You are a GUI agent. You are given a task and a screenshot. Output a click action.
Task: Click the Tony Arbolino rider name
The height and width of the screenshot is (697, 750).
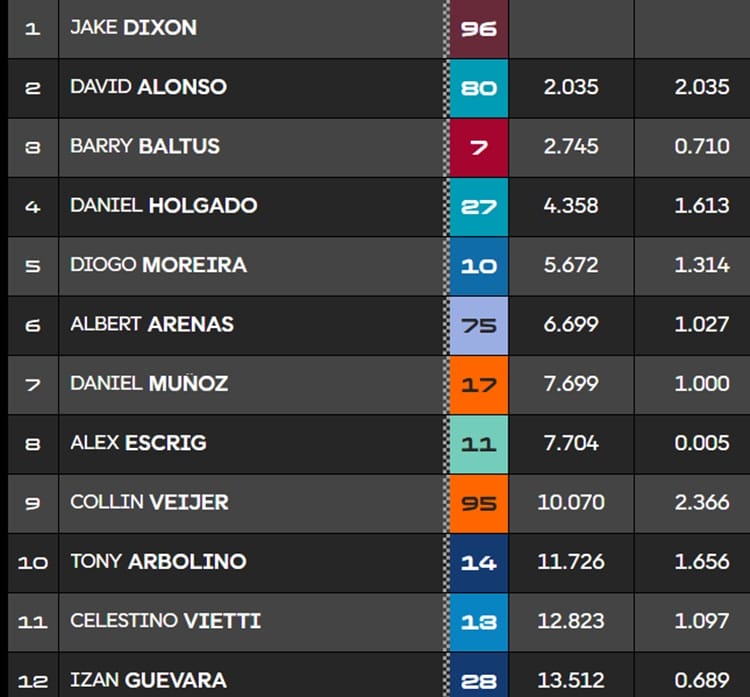point(158,561)
